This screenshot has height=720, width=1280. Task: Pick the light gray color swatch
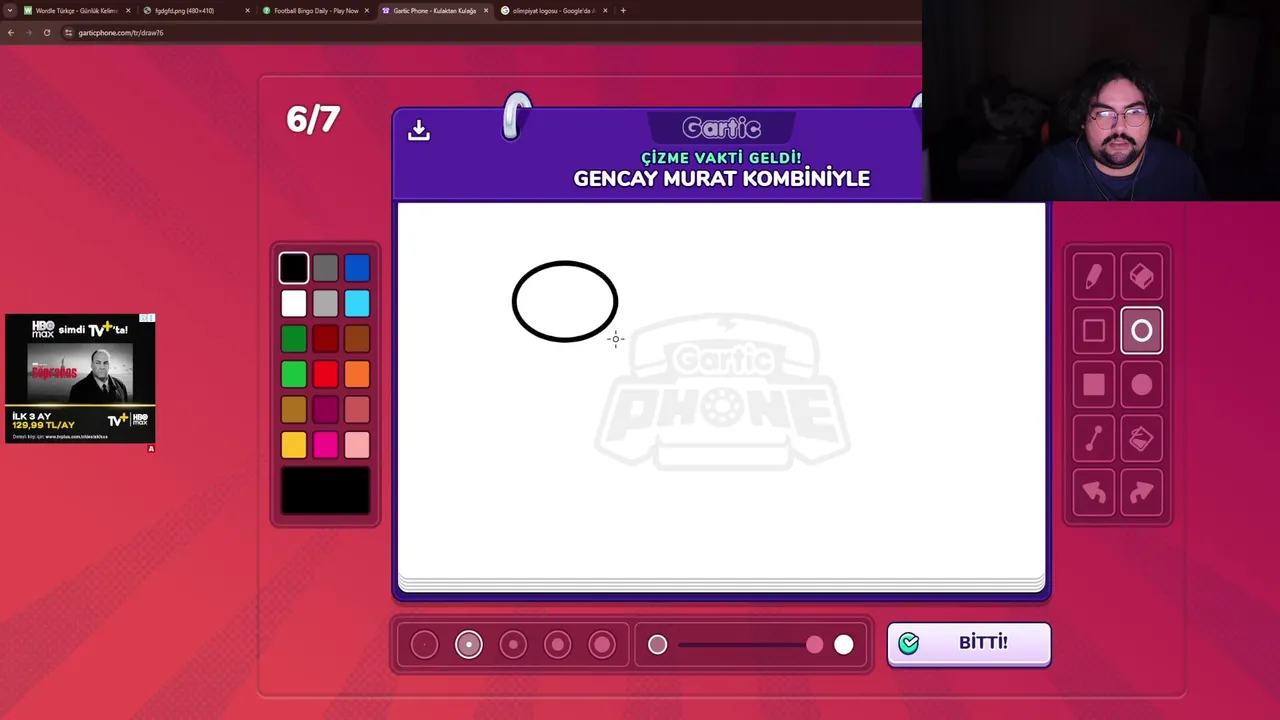point(325,303)
